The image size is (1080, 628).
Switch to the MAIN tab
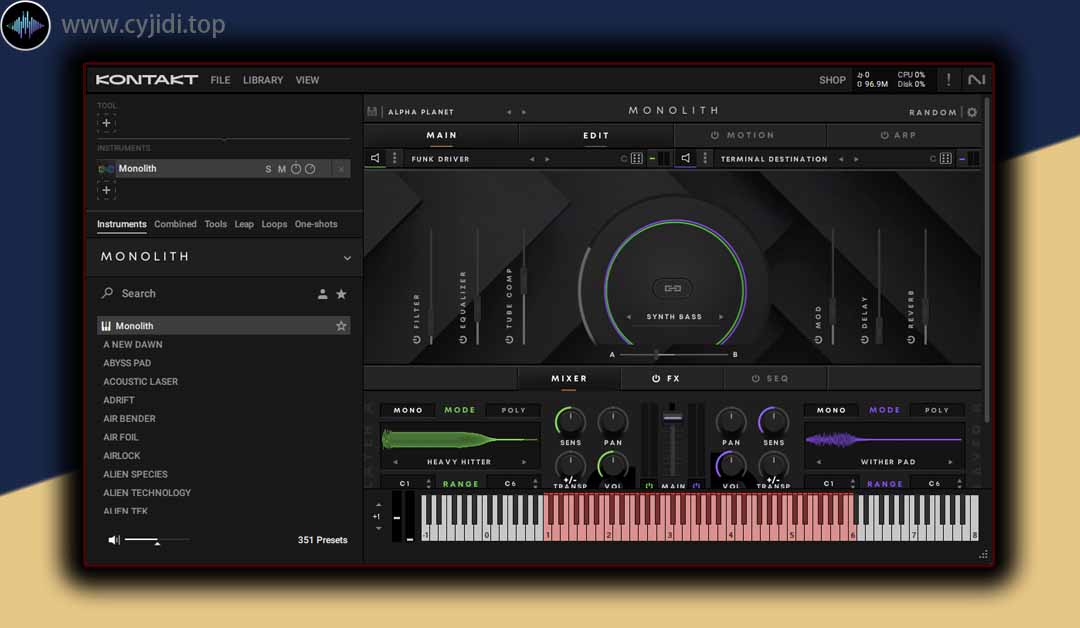(442, 136)
